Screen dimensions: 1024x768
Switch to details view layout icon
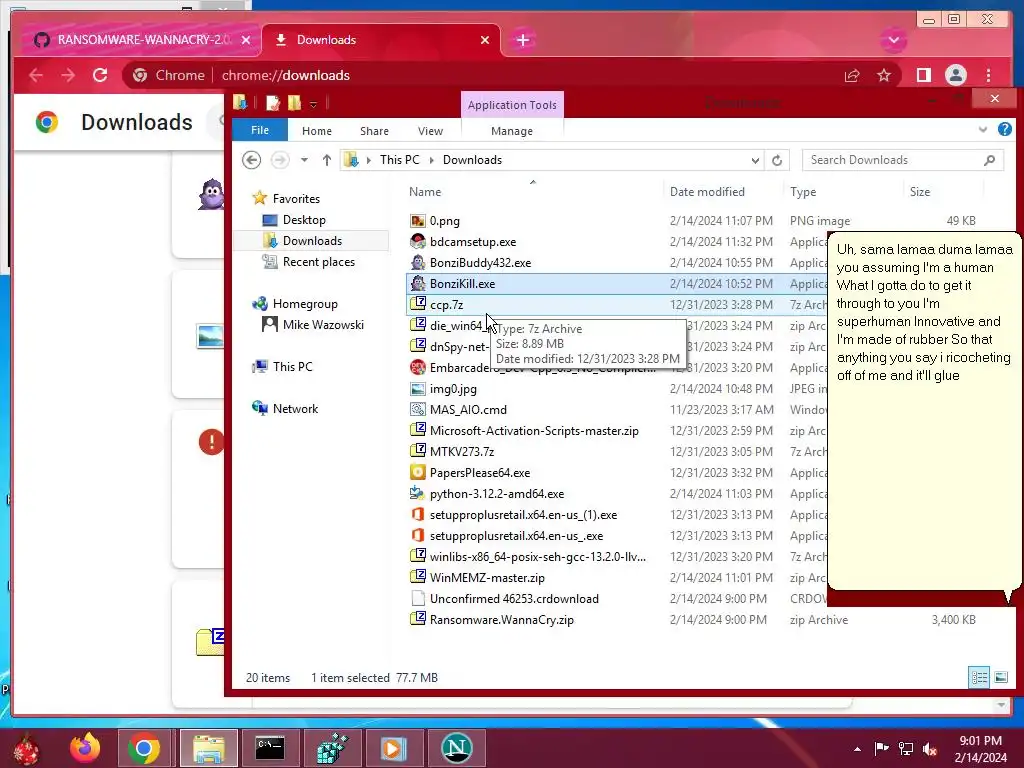(x=979, y=677)
